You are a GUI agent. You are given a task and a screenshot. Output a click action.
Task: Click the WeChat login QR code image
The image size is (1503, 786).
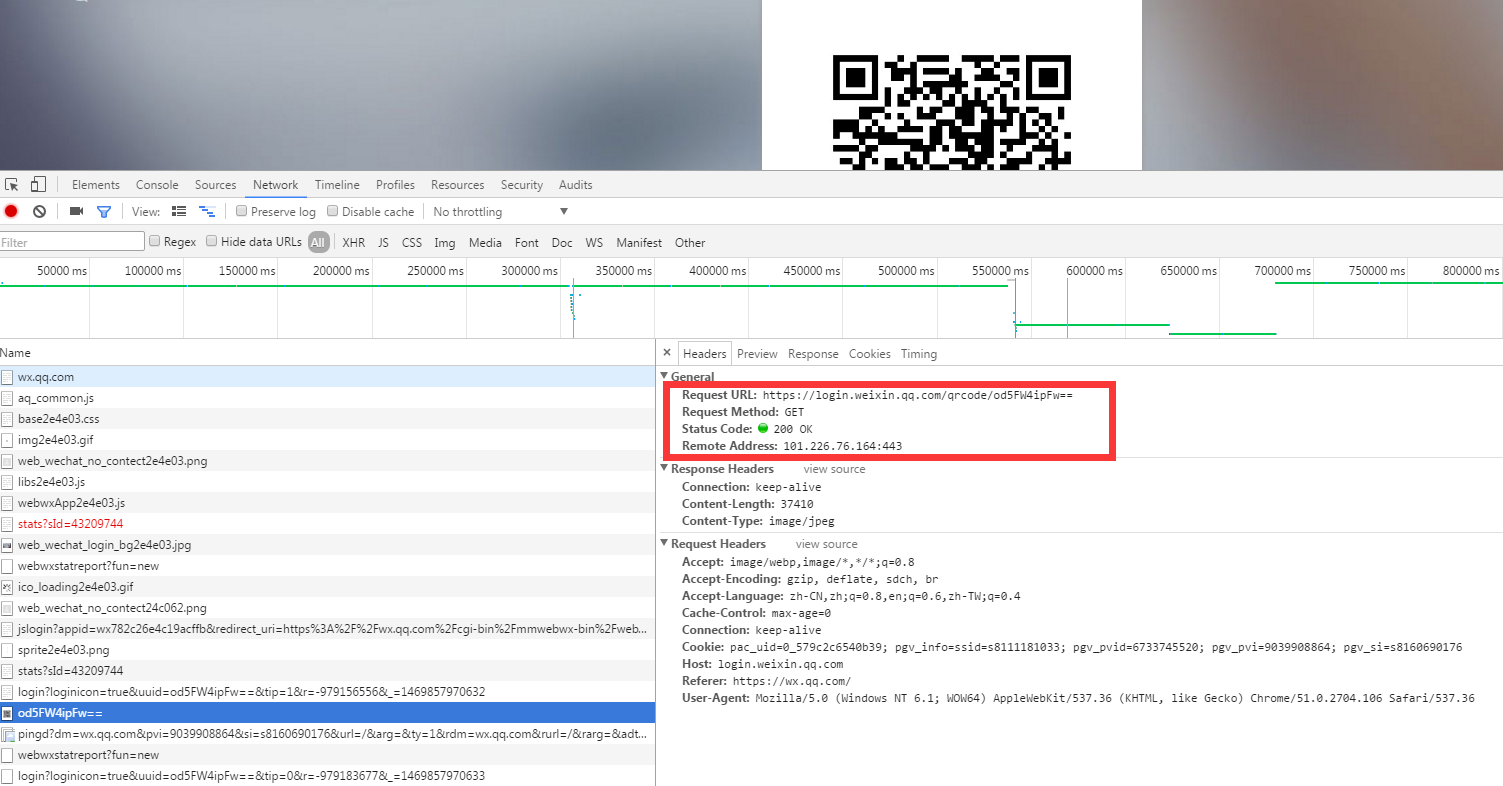[951, 111]
